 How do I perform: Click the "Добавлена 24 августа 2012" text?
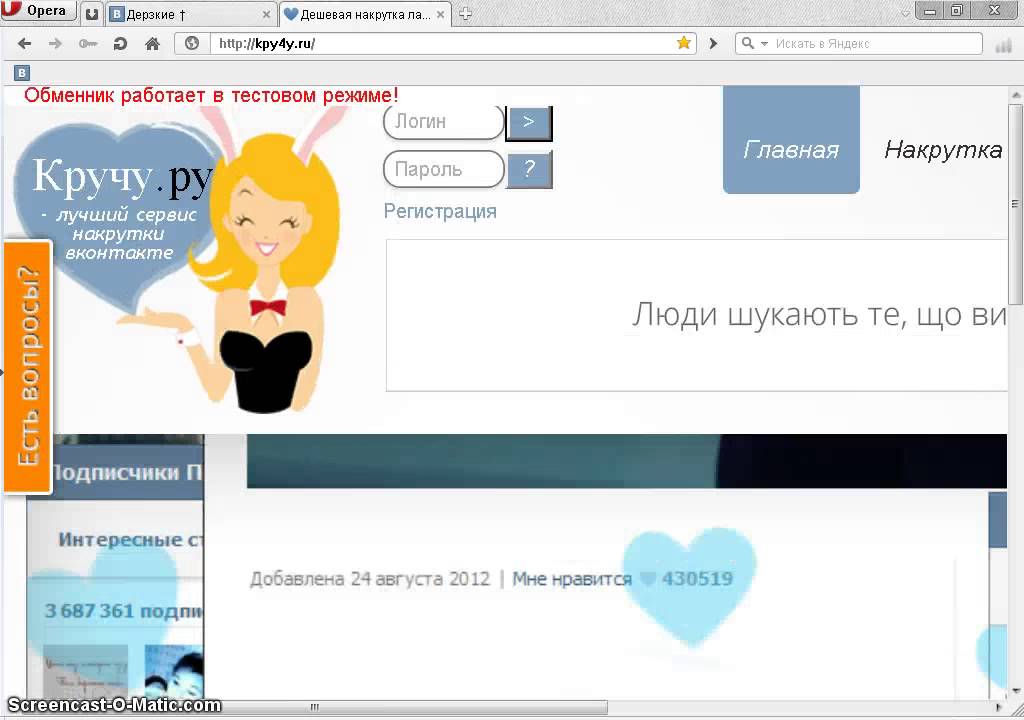[370, 579]
